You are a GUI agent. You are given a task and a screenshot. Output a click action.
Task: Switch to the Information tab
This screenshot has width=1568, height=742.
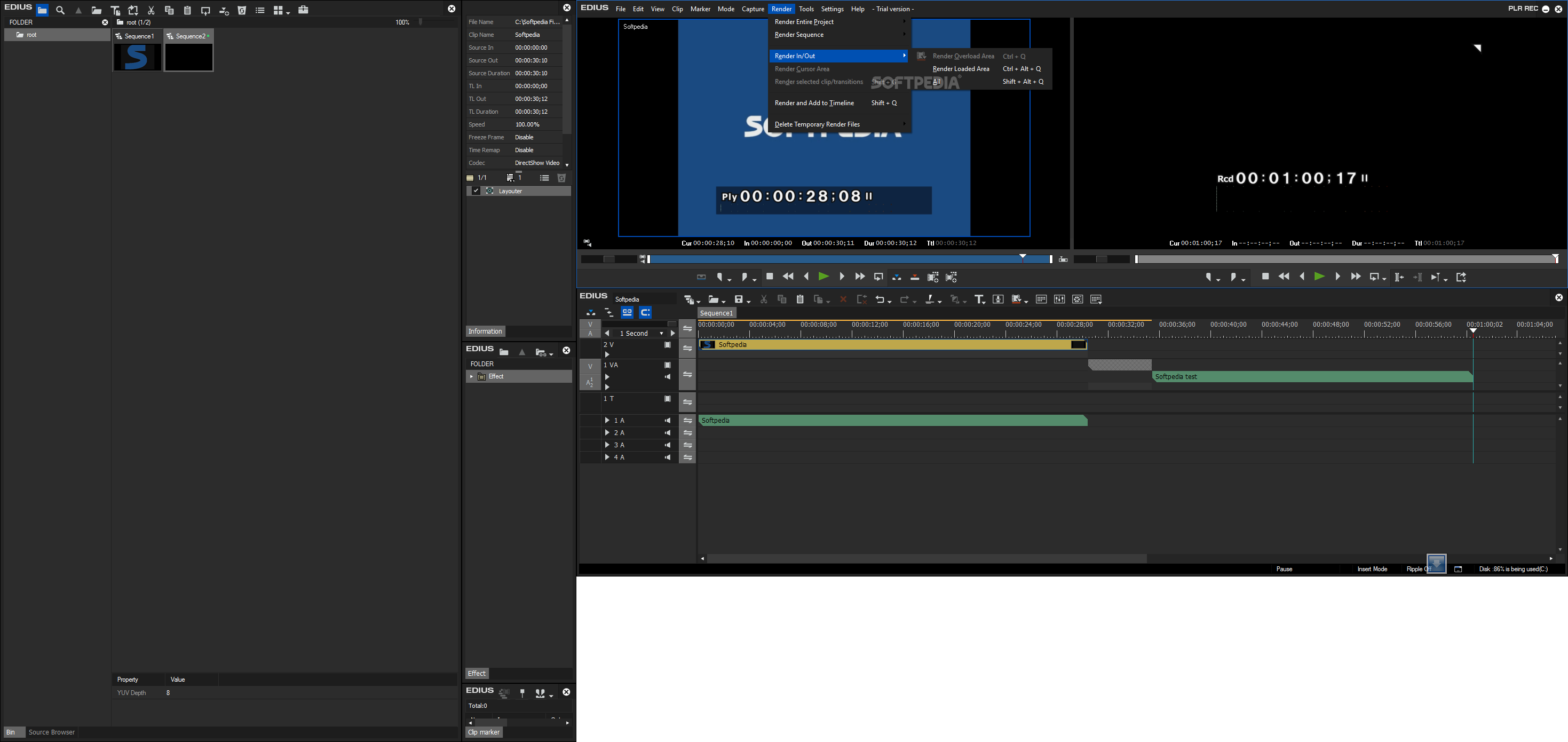(485, 331)
